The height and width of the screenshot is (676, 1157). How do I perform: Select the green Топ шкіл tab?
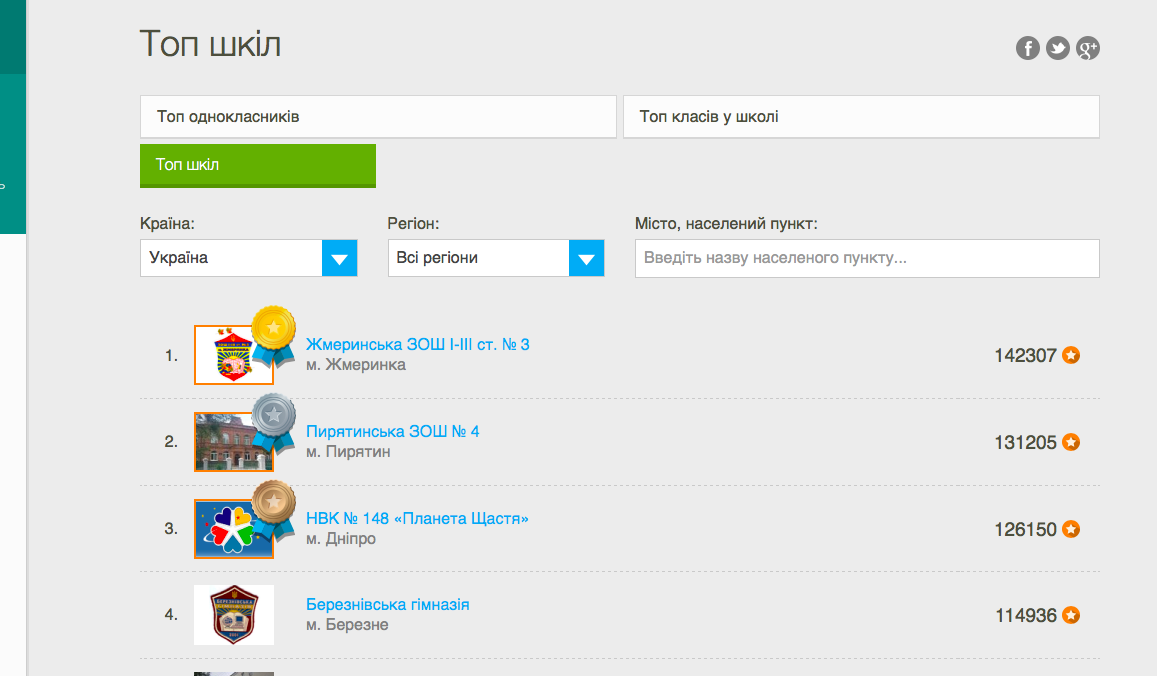click(x=258, y=165)
